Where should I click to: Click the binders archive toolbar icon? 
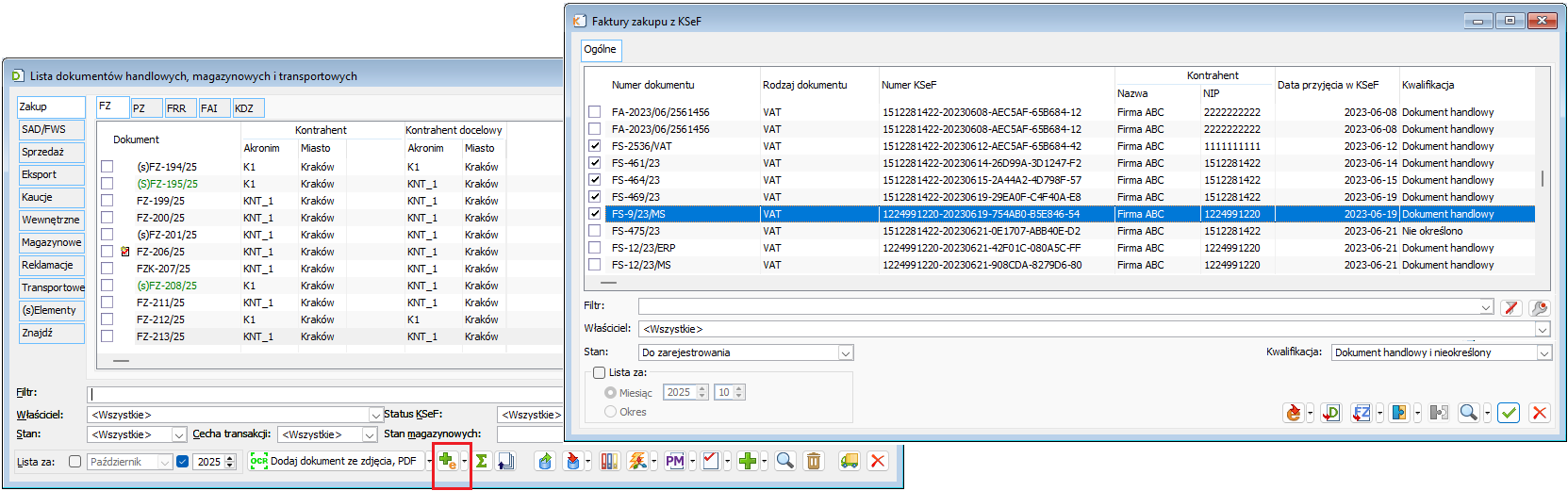click(609, 462)
